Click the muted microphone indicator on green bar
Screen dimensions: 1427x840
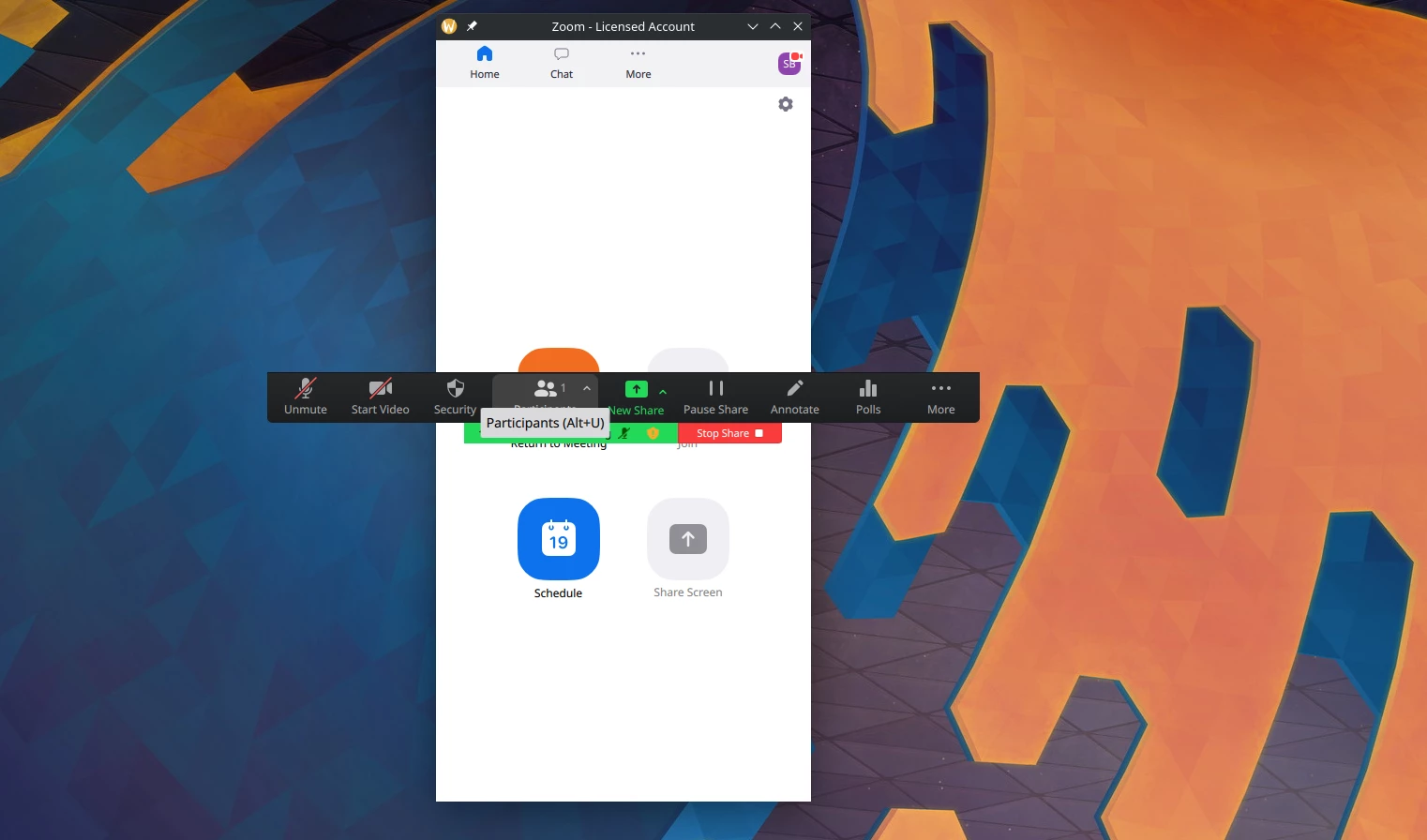click(x=623, y=433)
